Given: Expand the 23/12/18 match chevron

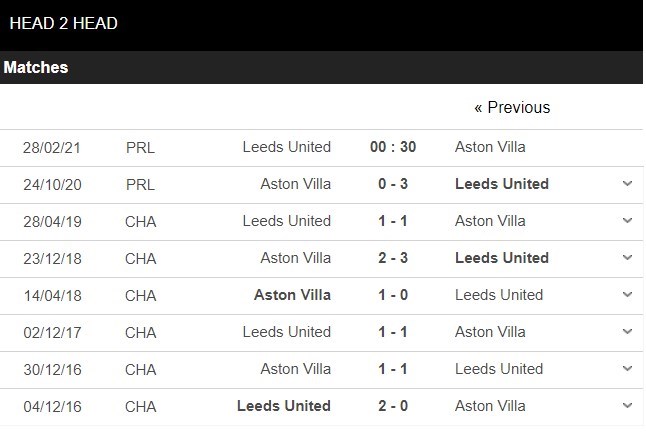Looking at the screenshot, I should pyautogui.click(x=627, y=258).
